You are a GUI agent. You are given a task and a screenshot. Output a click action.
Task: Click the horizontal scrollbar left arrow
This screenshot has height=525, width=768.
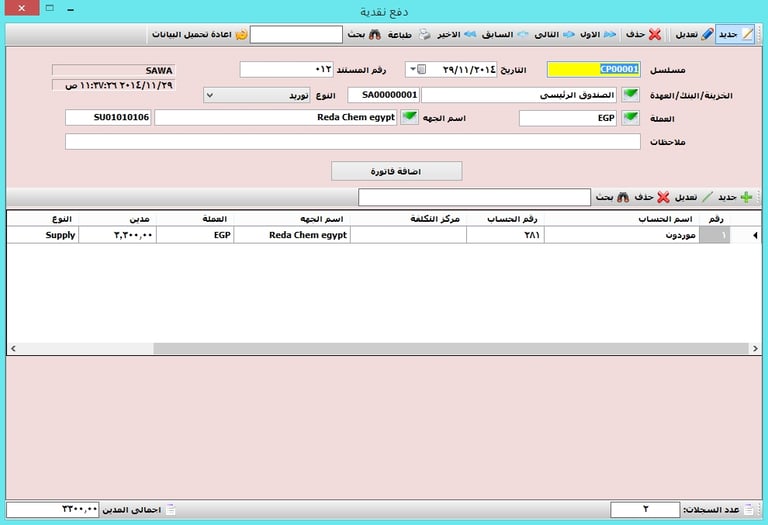(13, 348)
